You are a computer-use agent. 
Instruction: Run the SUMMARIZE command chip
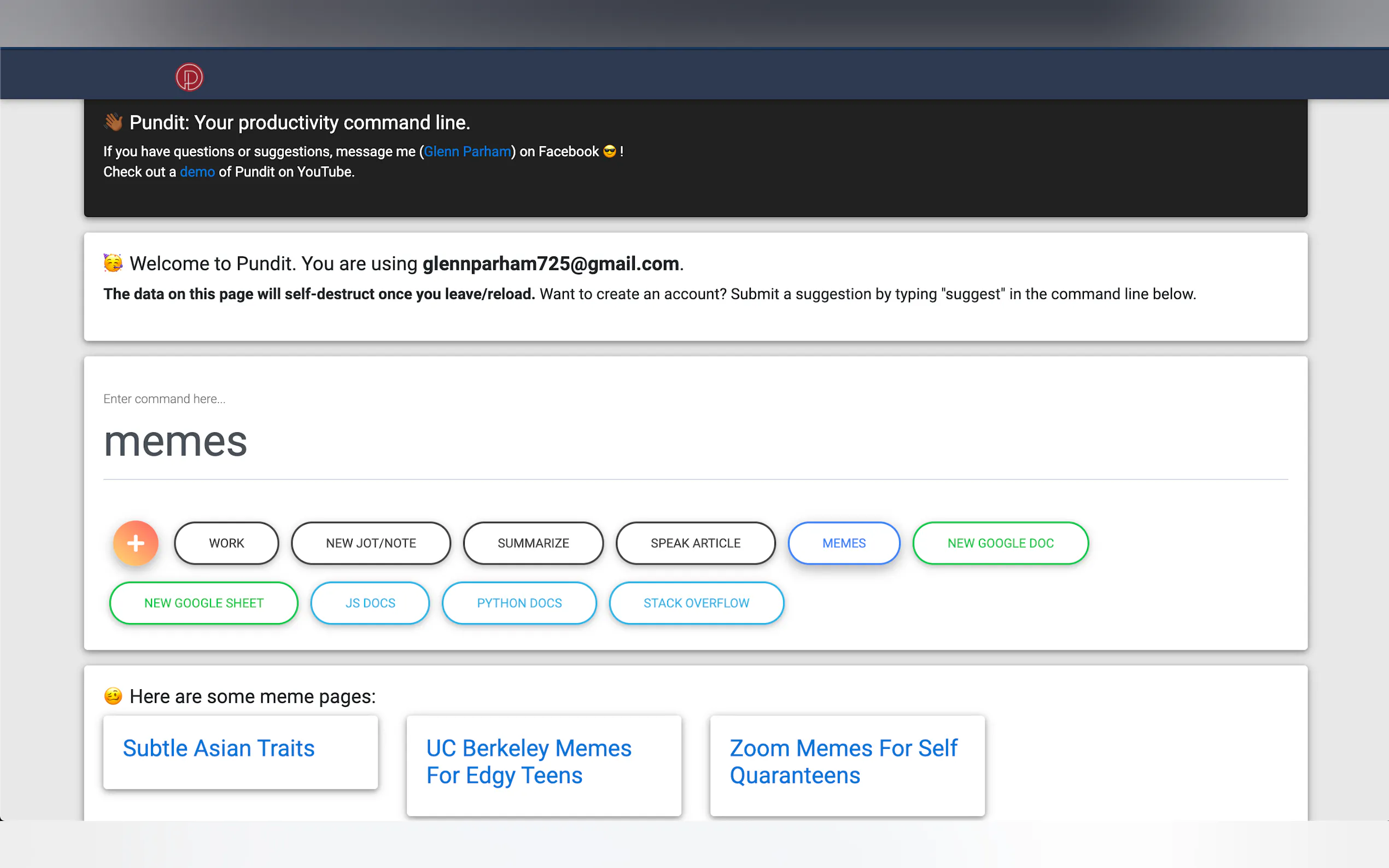533,543
